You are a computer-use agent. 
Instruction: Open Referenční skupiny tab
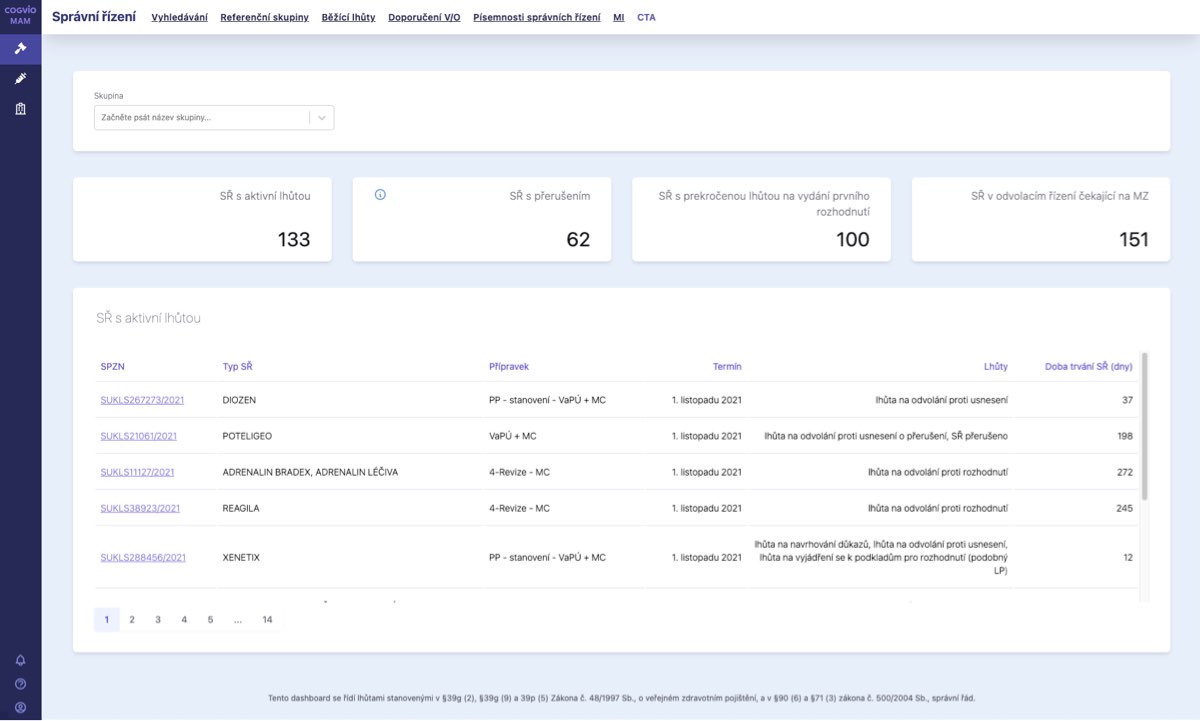[x=265, y=17]
